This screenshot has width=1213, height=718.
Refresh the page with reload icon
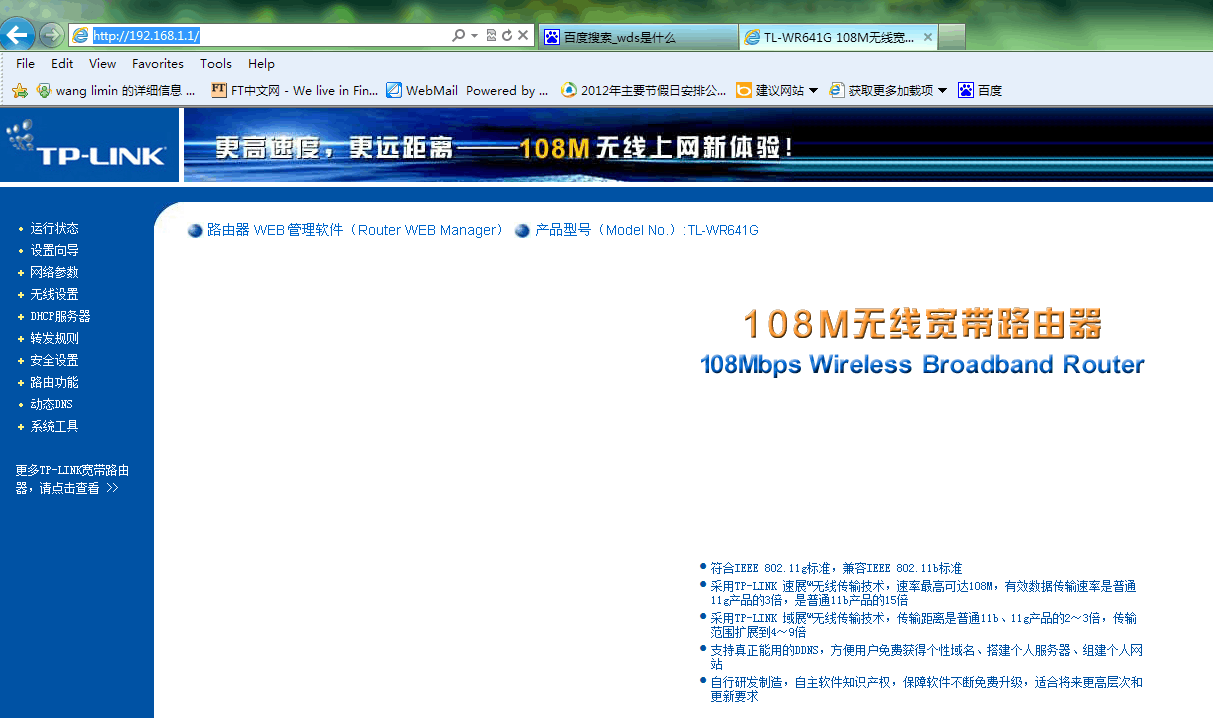(x=507, y=36)
